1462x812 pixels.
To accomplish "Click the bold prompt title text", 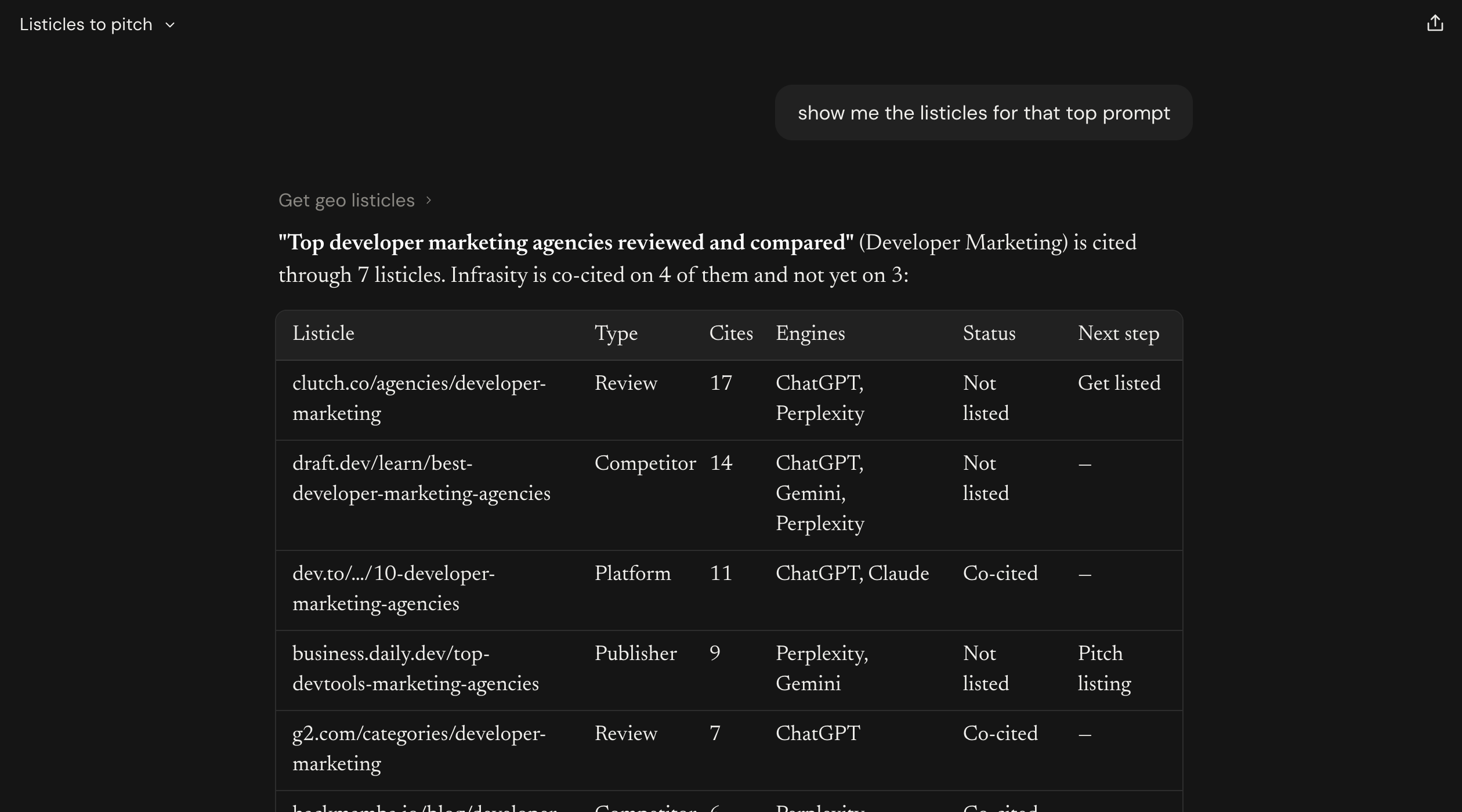I will point(566,242).
